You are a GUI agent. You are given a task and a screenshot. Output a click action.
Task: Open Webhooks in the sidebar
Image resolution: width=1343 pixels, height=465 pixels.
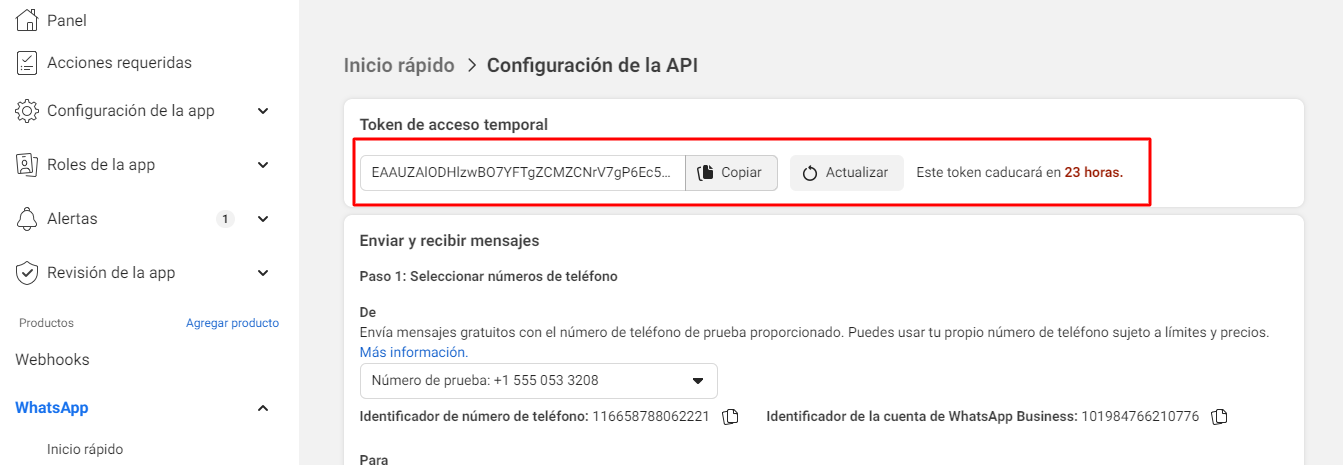pos(52,360)
